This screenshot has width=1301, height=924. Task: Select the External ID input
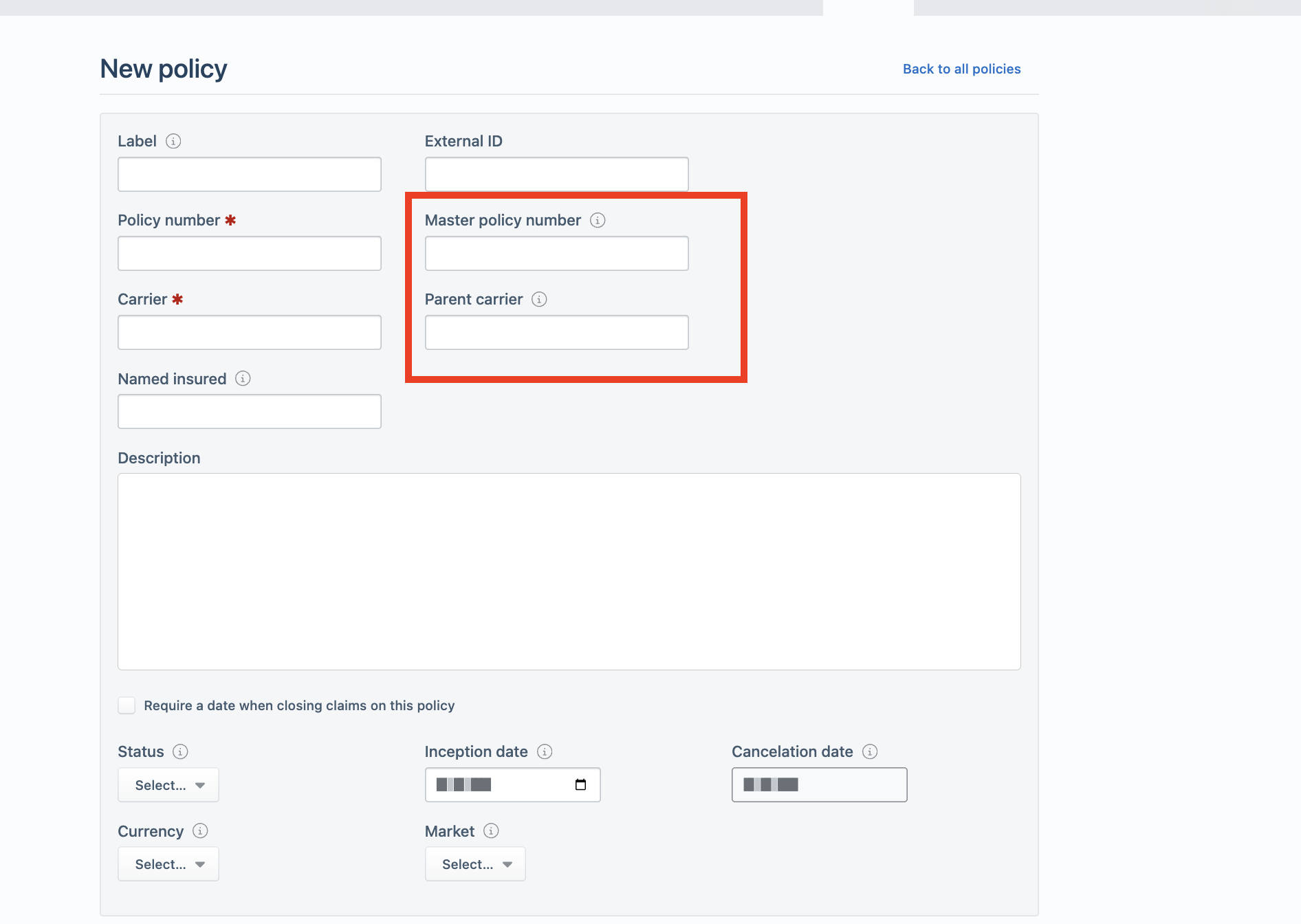coord(557,174)
